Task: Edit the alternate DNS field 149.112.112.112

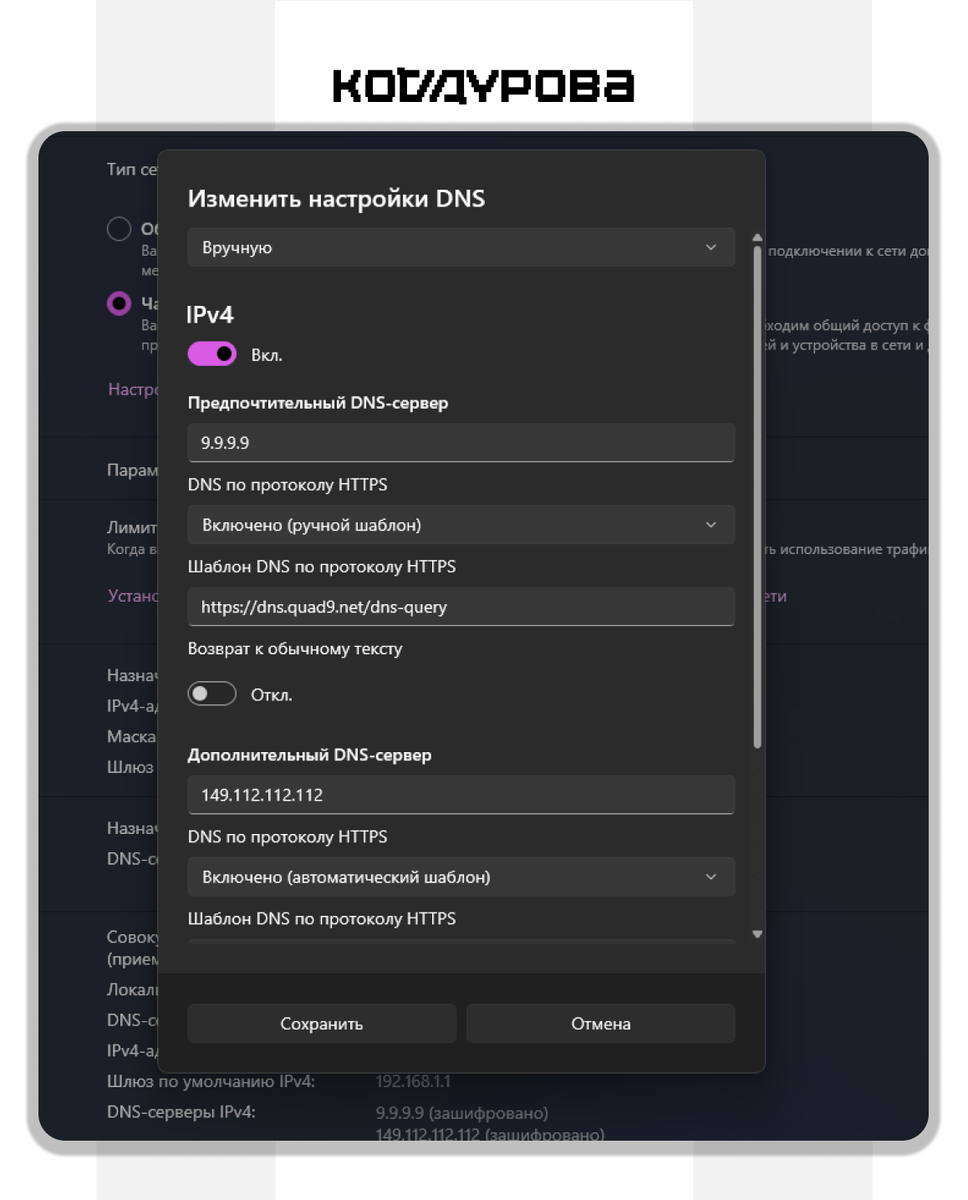Action: [461, 795]
